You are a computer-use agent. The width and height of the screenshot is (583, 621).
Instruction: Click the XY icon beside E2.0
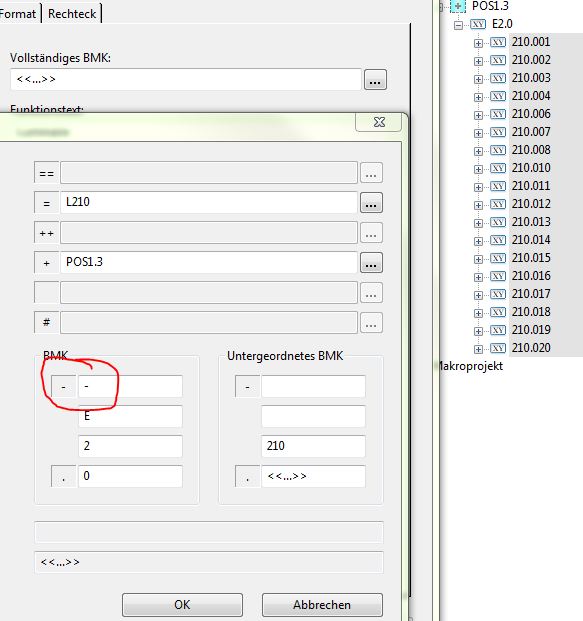point(478,25)
